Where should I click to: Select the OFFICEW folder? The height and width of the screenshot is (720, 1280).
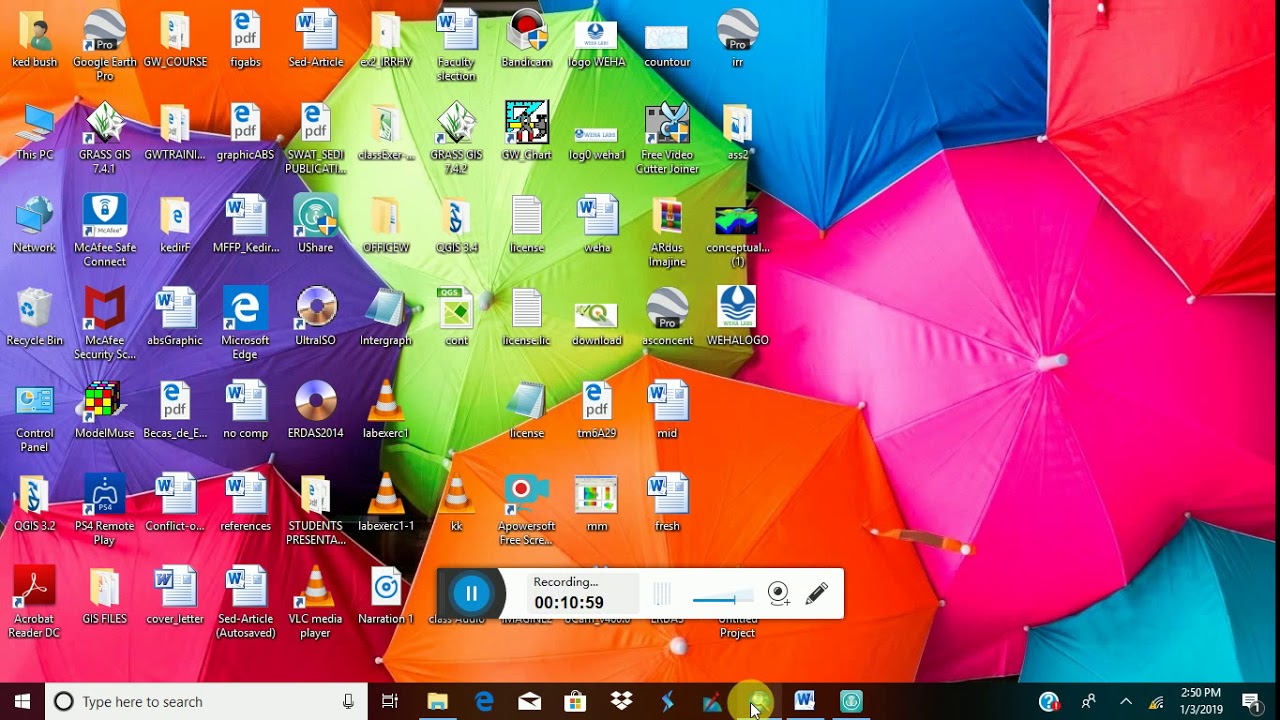point(386,225)
